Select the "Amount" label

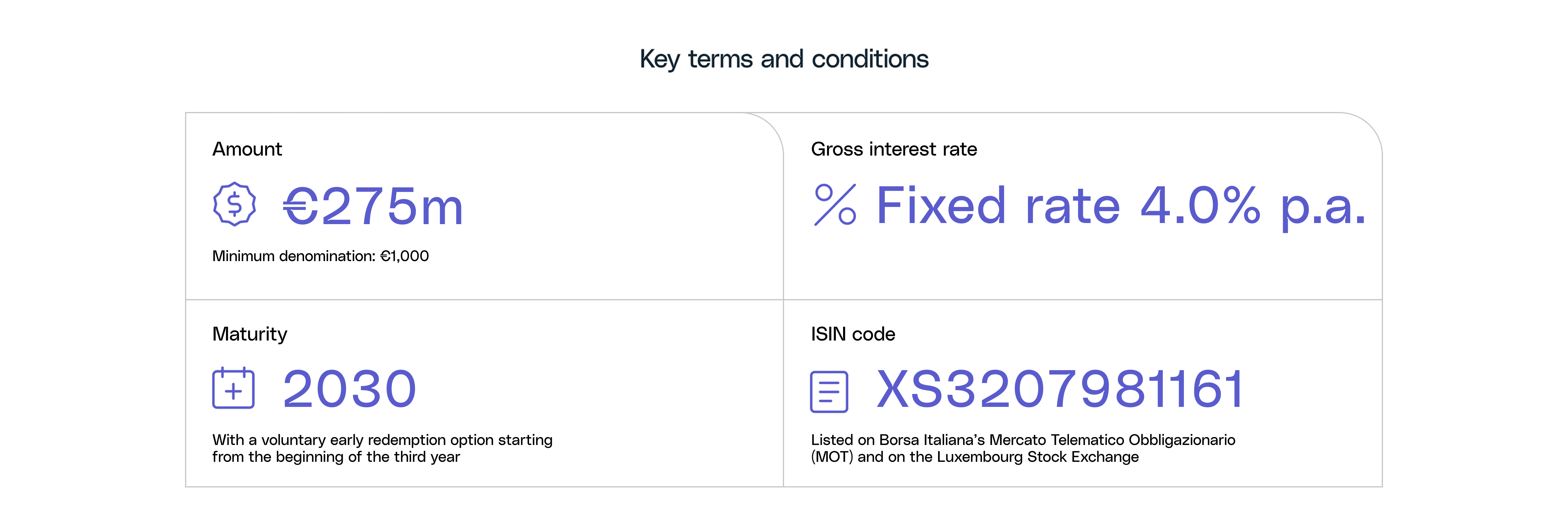coord(247,149)
